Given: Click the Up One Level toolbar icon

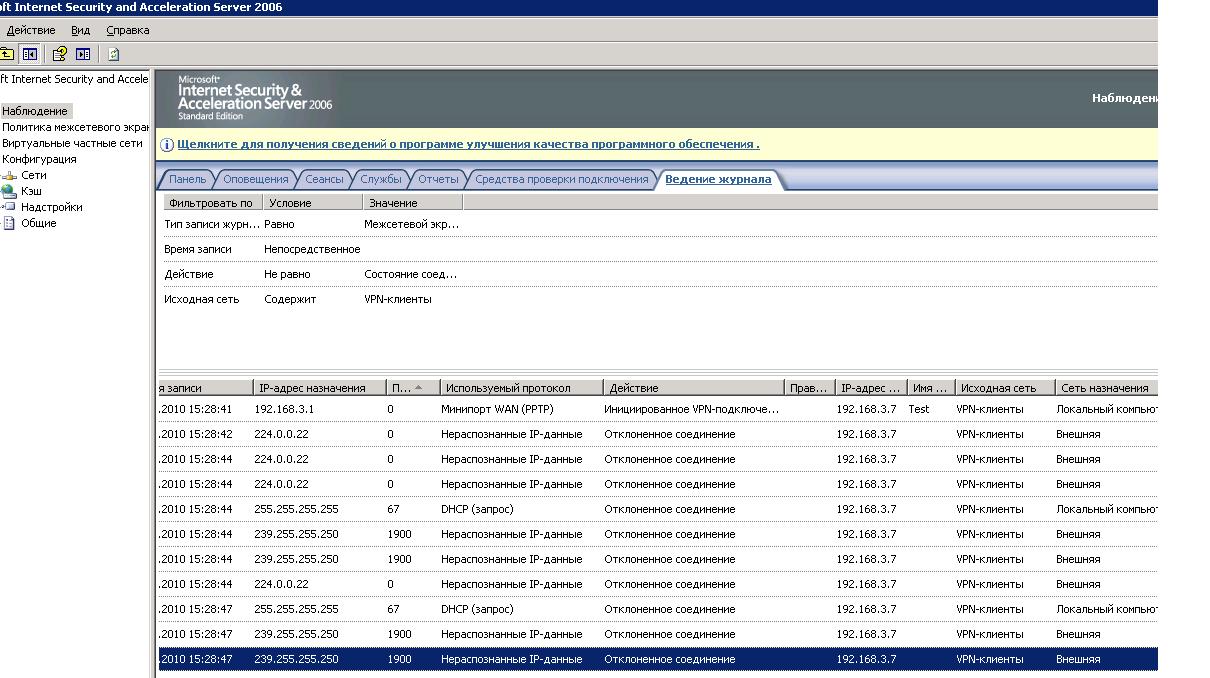Looking at the screenshot, I should click(x=6, y=54).
